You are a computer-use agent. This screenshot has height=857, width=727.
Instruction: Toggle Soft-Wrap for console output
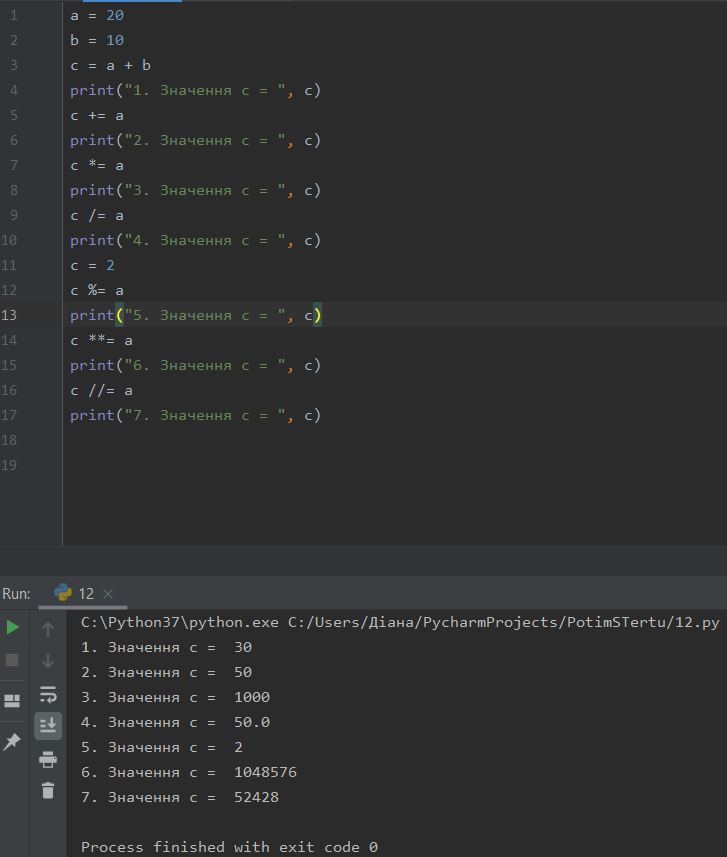48,694
